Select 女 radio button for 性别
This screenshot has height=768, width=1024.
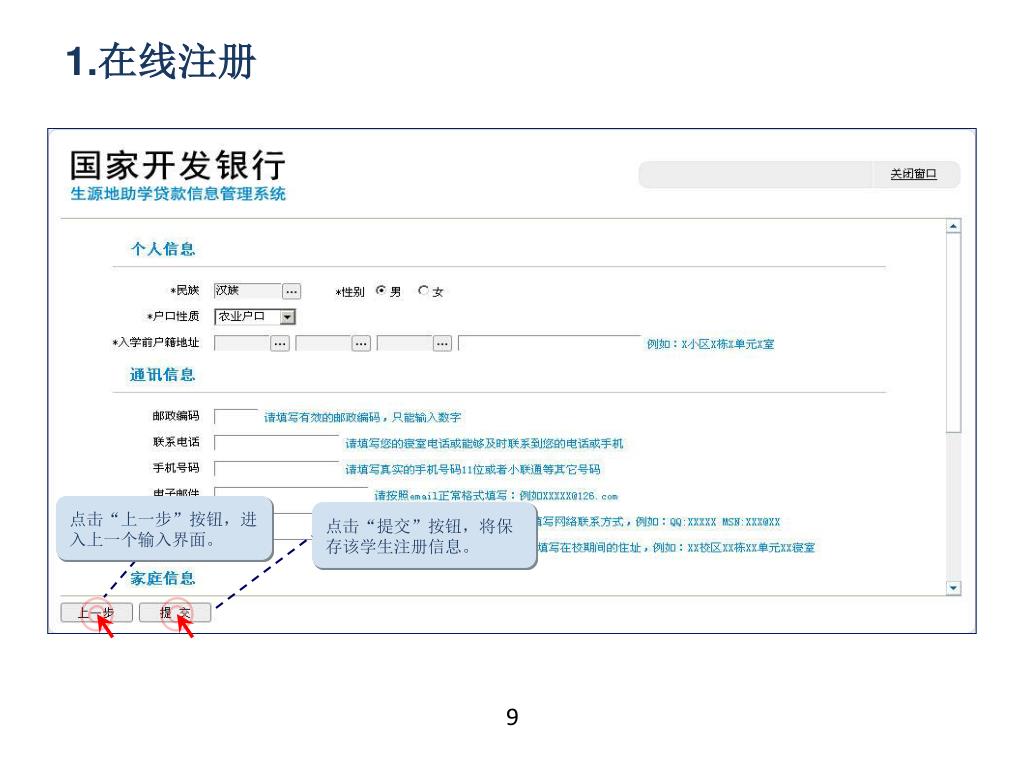tap(424, 292)
